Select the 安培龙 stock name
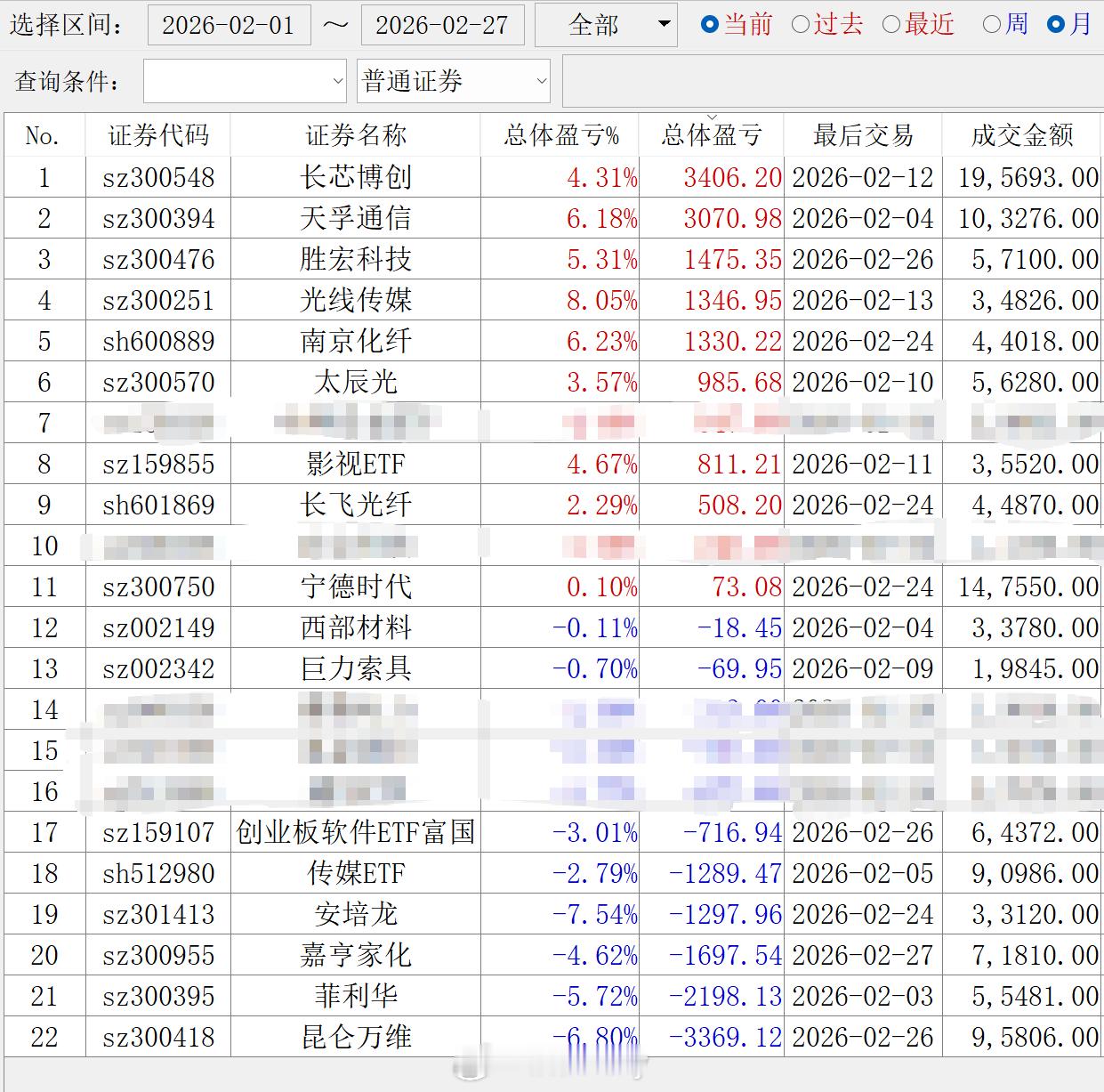This screenshot has width=1104, height=1092. point(356,914)
